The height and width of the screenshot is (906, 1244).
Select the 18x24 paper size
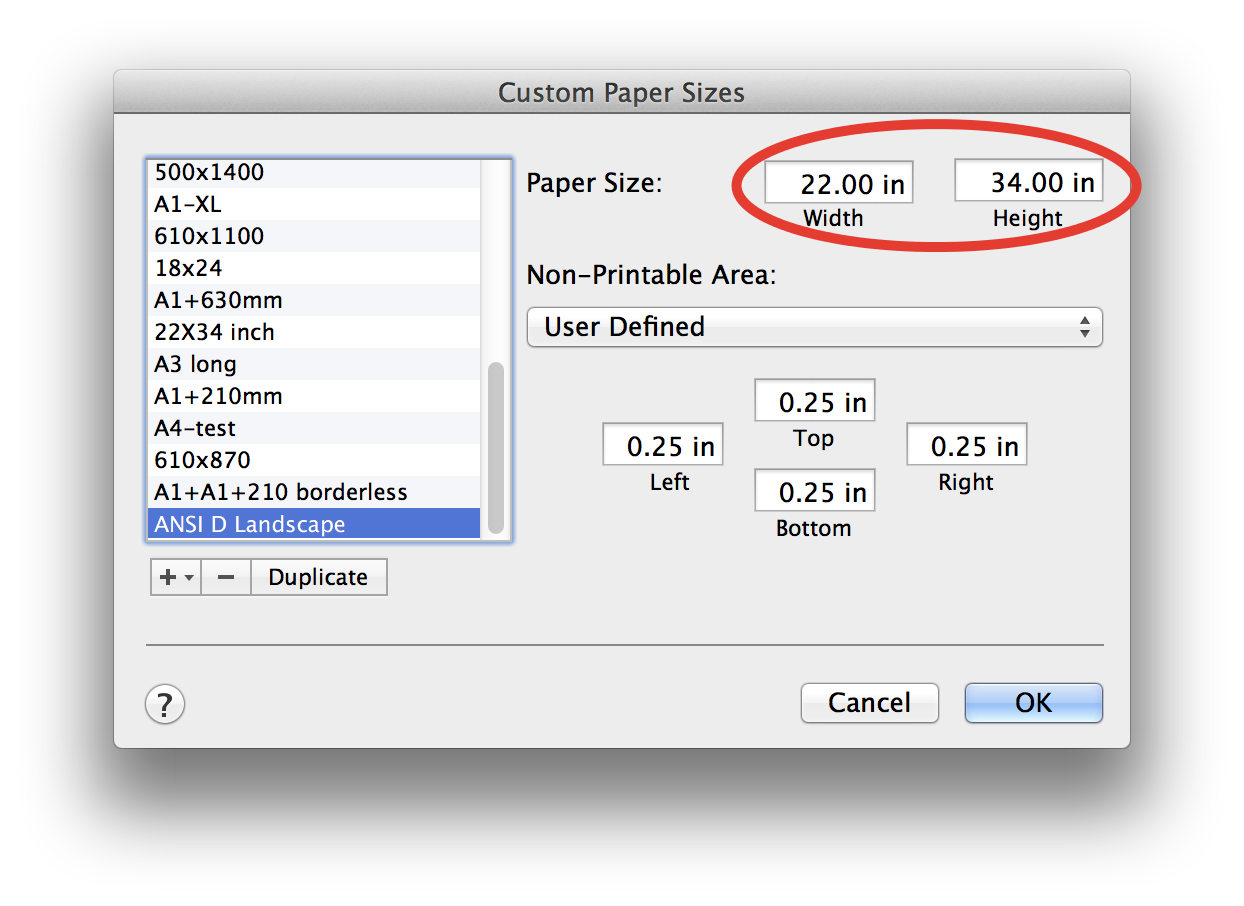pyautogui.click(x=313, y=268)
